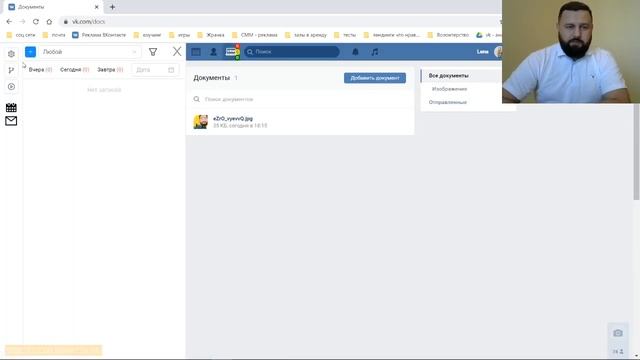This screenshot has width=640, height=360.
Task: Click the VK news feed icon in header
Action: 196,52
